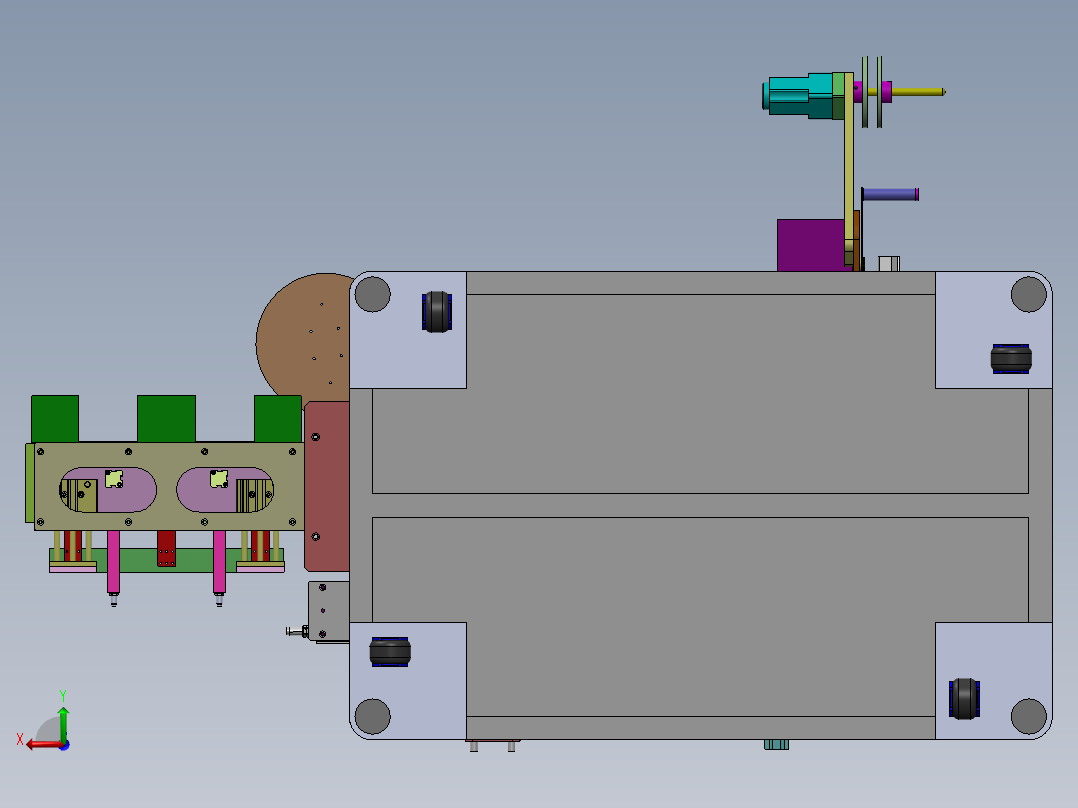1078x808 pixels.
Task: Select the cyan motor body at the top
Action: pos(802,96)
